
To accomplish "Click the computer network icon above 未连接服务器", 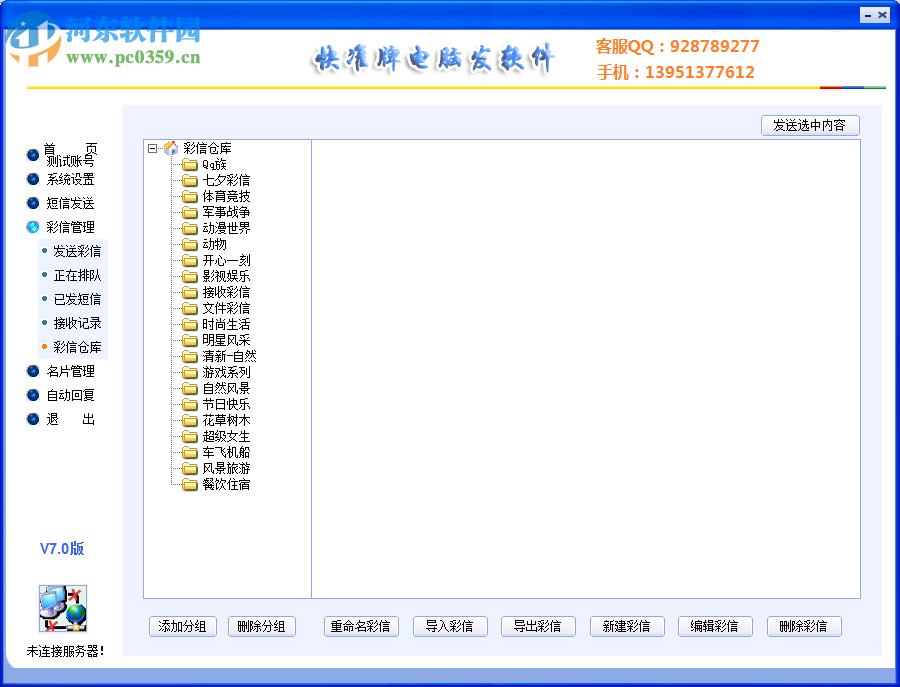I will point(62,608).
